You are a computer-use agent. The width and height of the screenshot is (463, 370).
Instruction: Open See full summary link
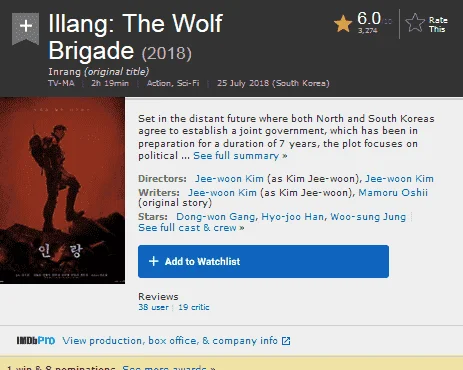(240, 156)
